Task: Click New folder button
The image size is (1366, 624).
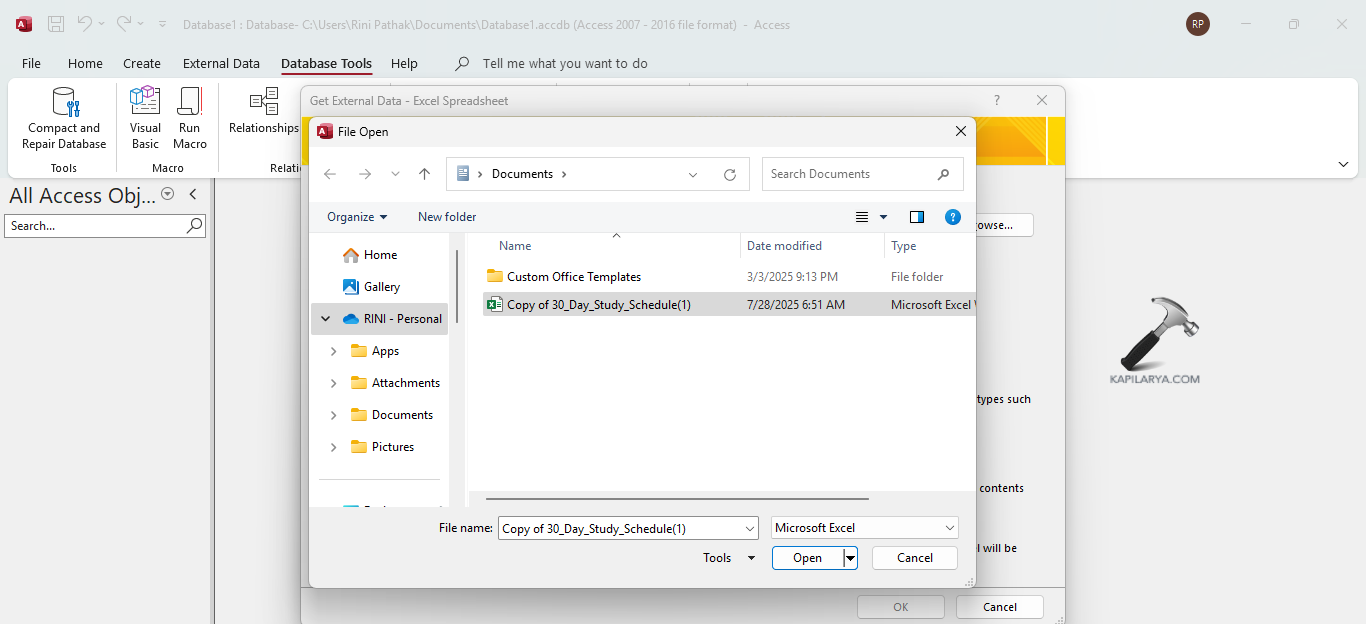Action: (x=447, y=217)
